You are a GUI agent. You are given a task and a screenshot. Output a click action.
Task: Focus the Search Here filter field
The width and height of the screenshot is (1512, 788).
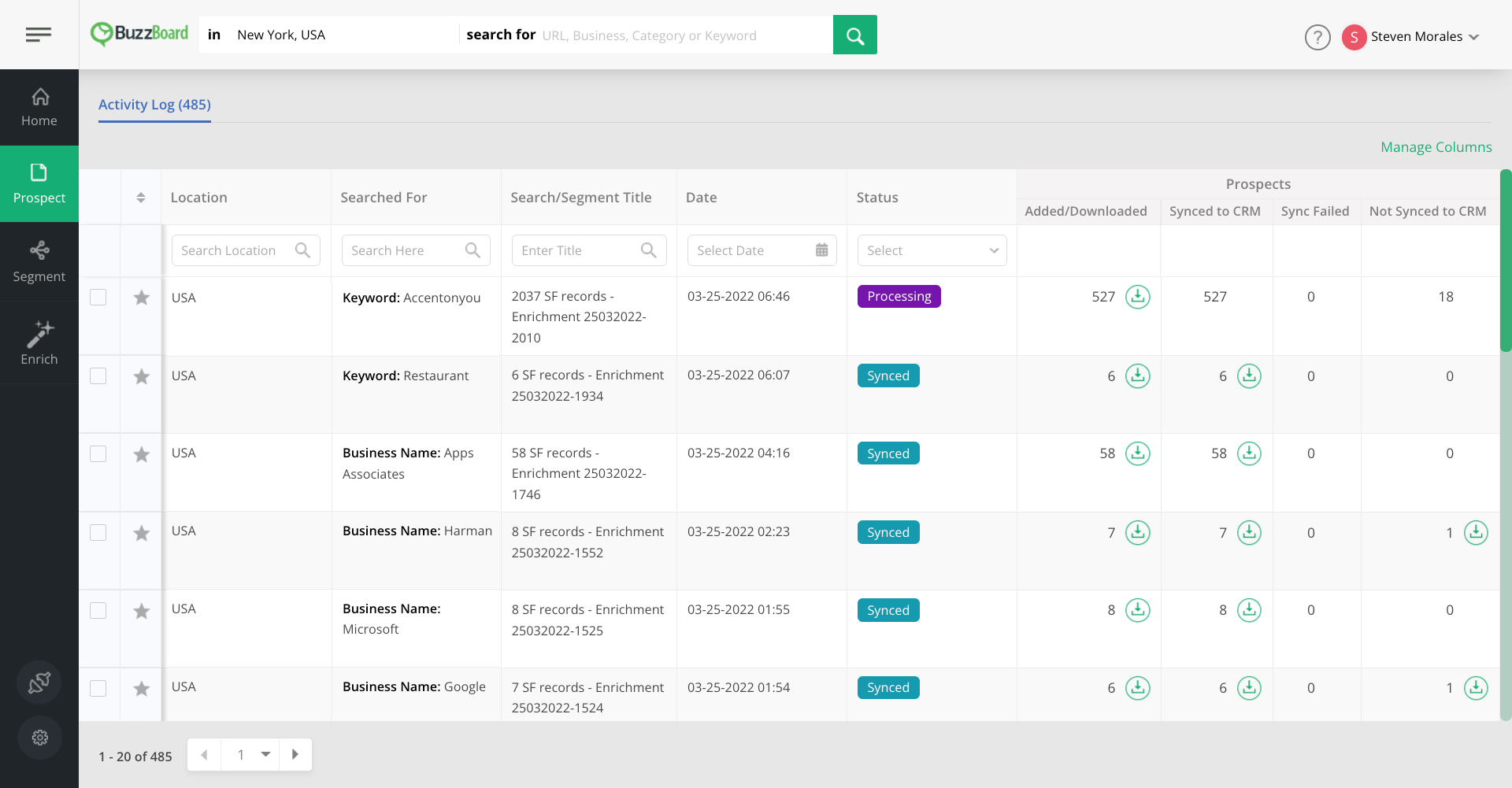point(416,250)
